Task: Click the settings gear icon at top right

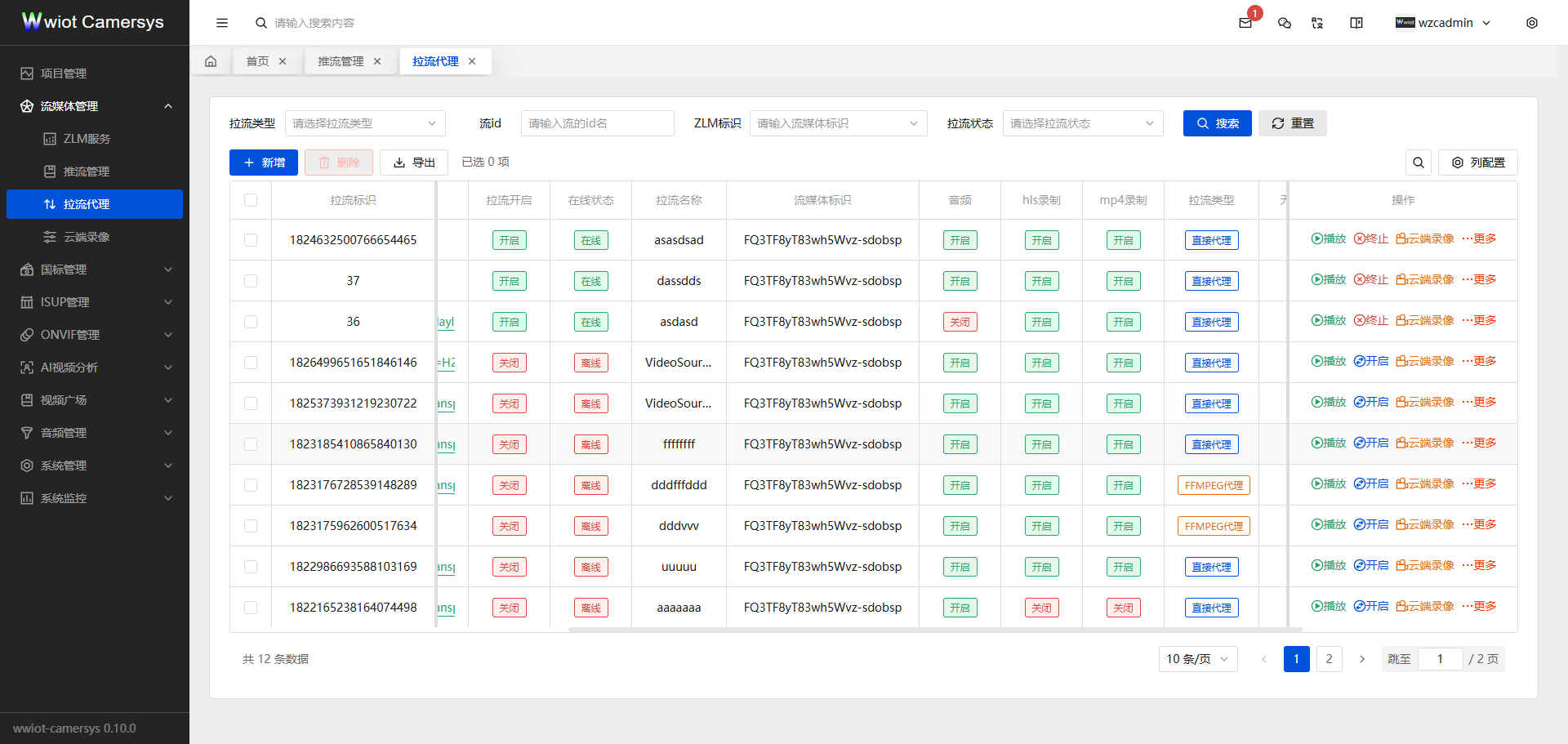Action: [x=1531, y=23]
